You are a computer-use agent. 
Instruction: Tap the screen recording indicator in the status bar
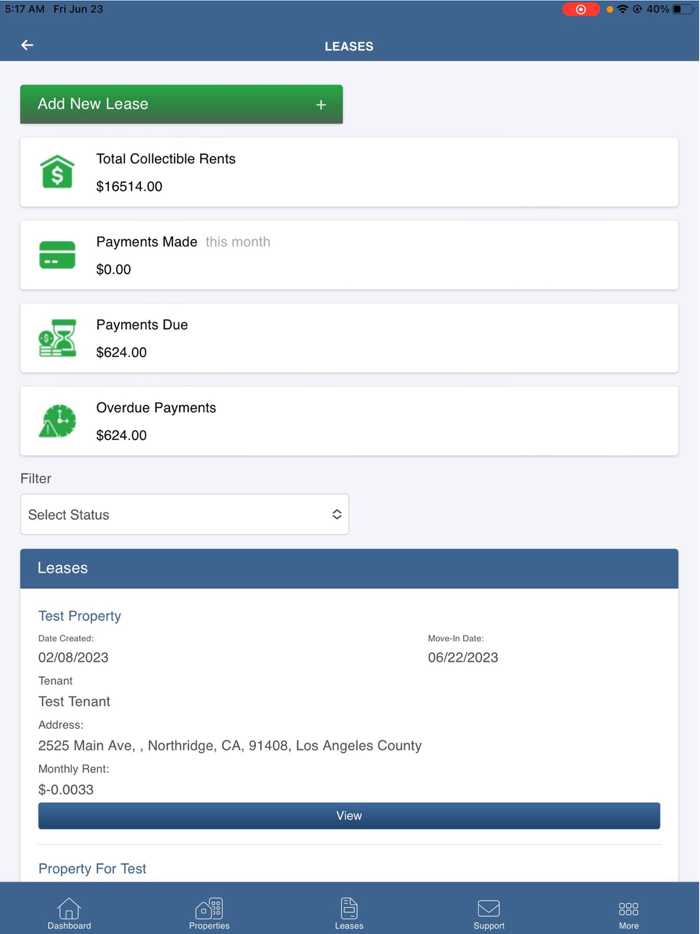point(581,8)
